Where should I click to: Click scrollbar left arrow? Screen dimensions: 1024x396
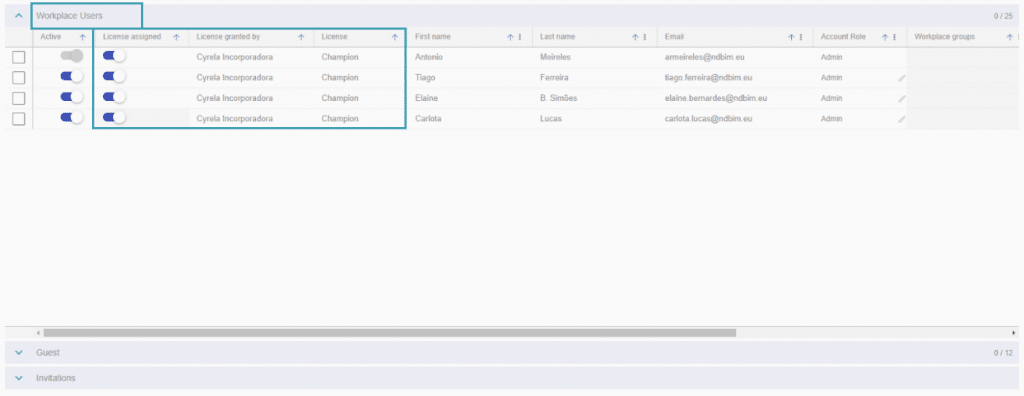pos(39,333)
